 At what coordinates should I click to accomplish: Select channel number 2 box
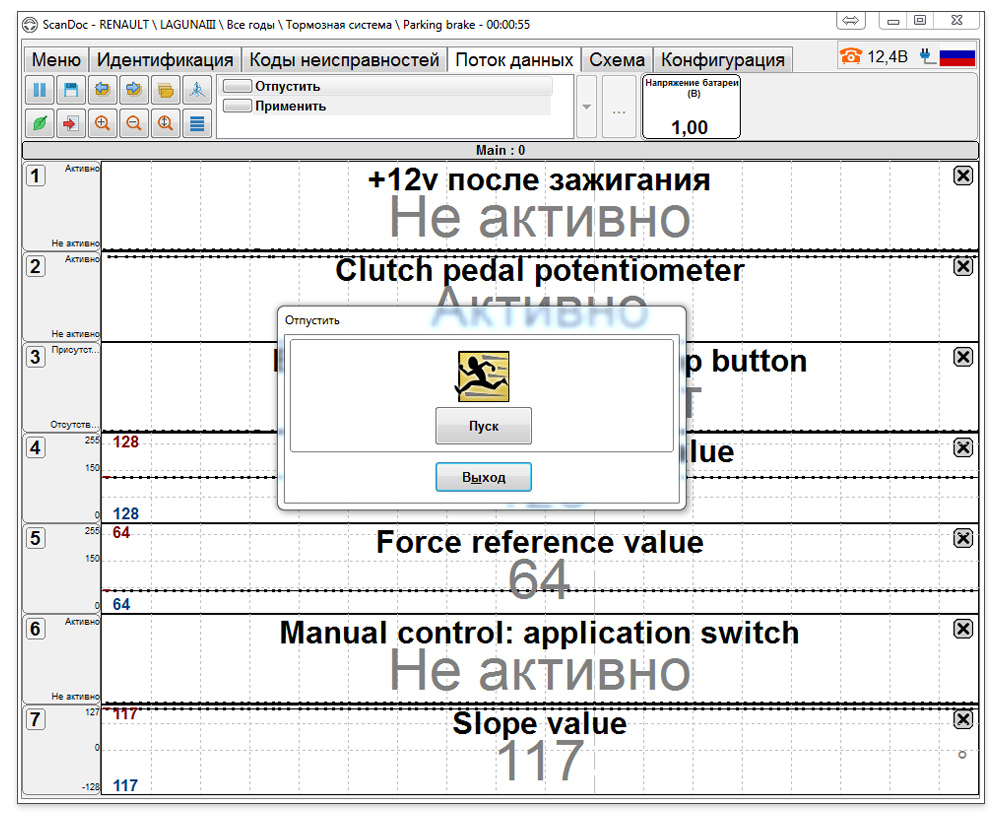(36, 266)
